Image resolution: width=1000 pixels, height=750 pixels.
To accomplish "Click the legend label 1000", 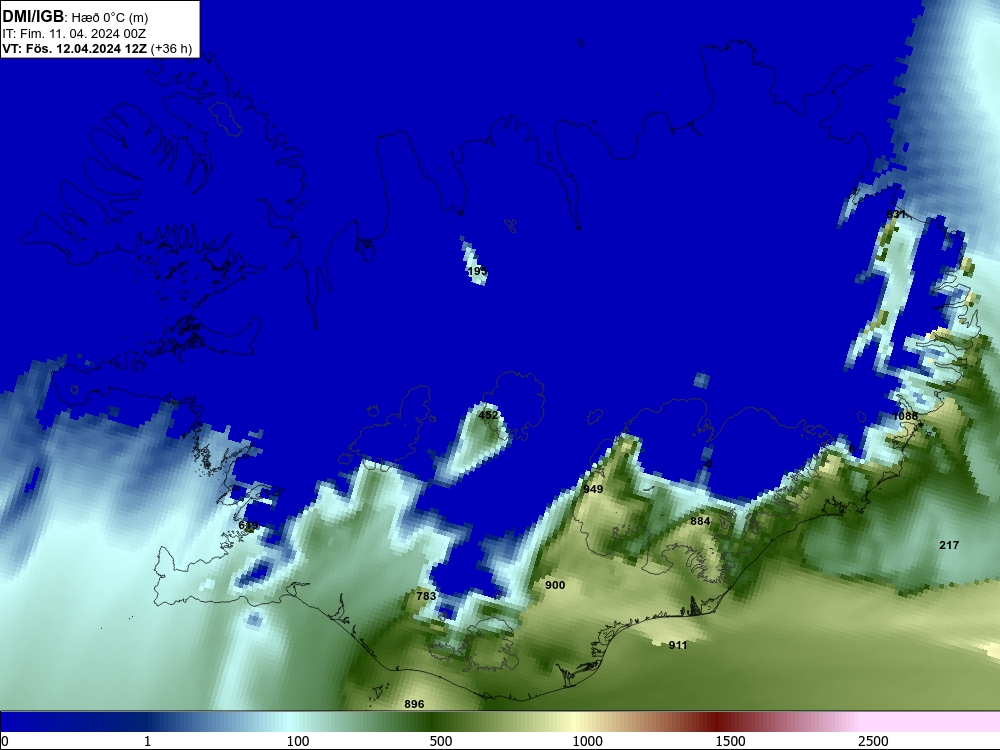I will click(587, 741).
